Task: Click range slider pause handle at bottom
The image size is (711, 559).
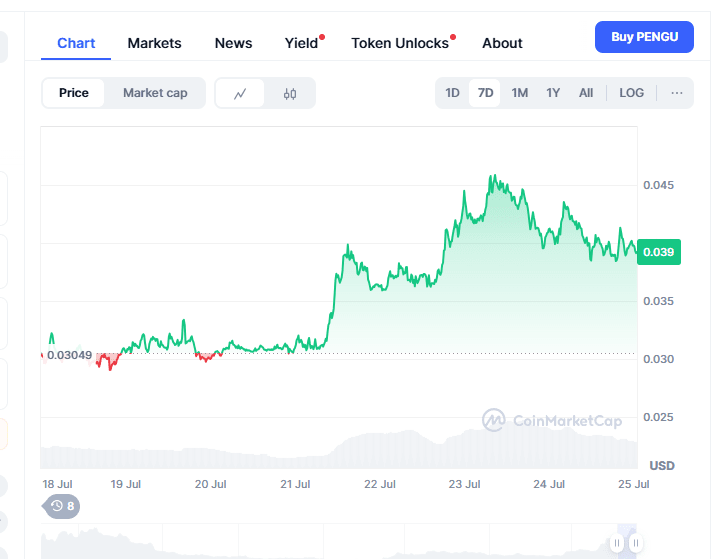Action: point(617,543)
